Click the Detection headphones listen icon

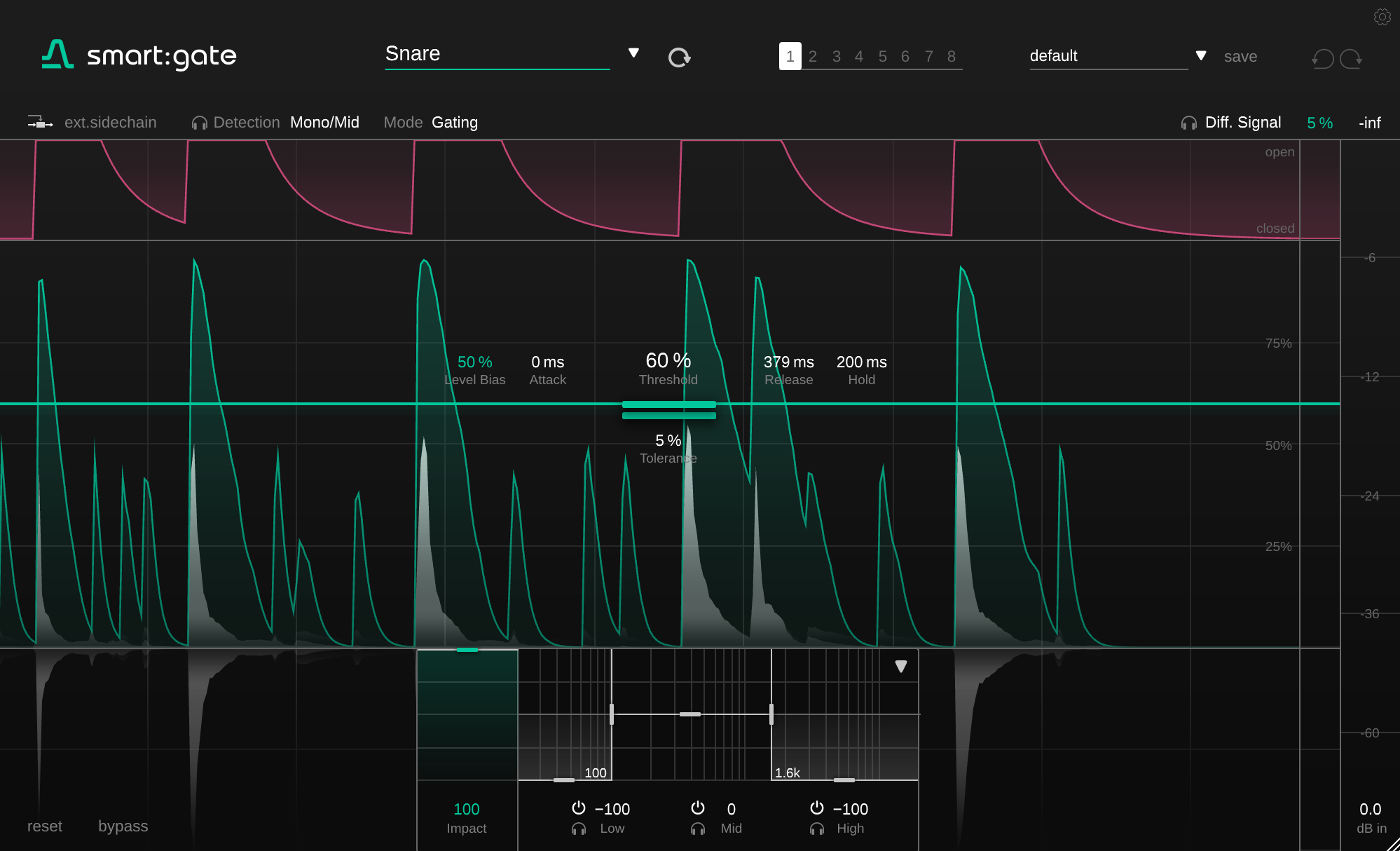[199, 123]
